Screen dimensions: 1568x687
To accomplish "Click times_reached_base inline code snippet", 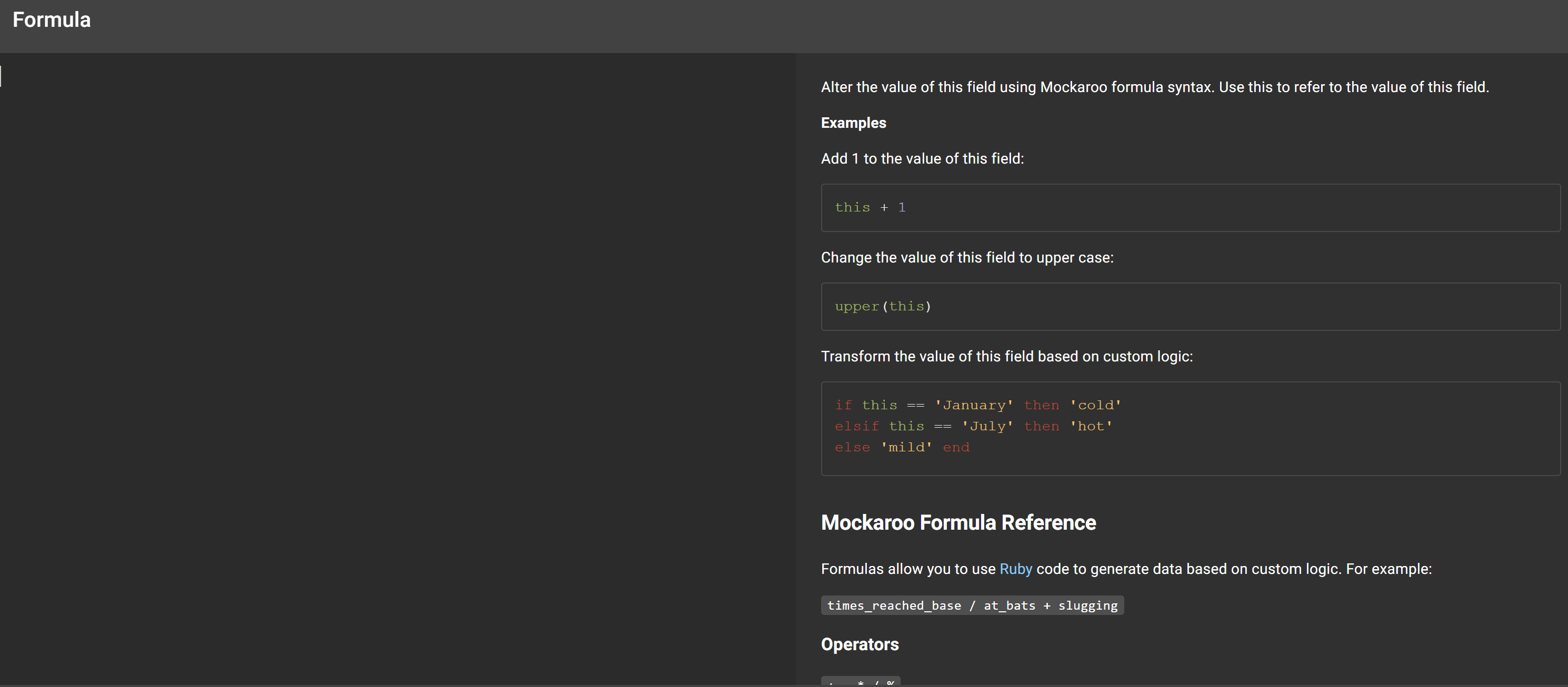I will [972, 605].
